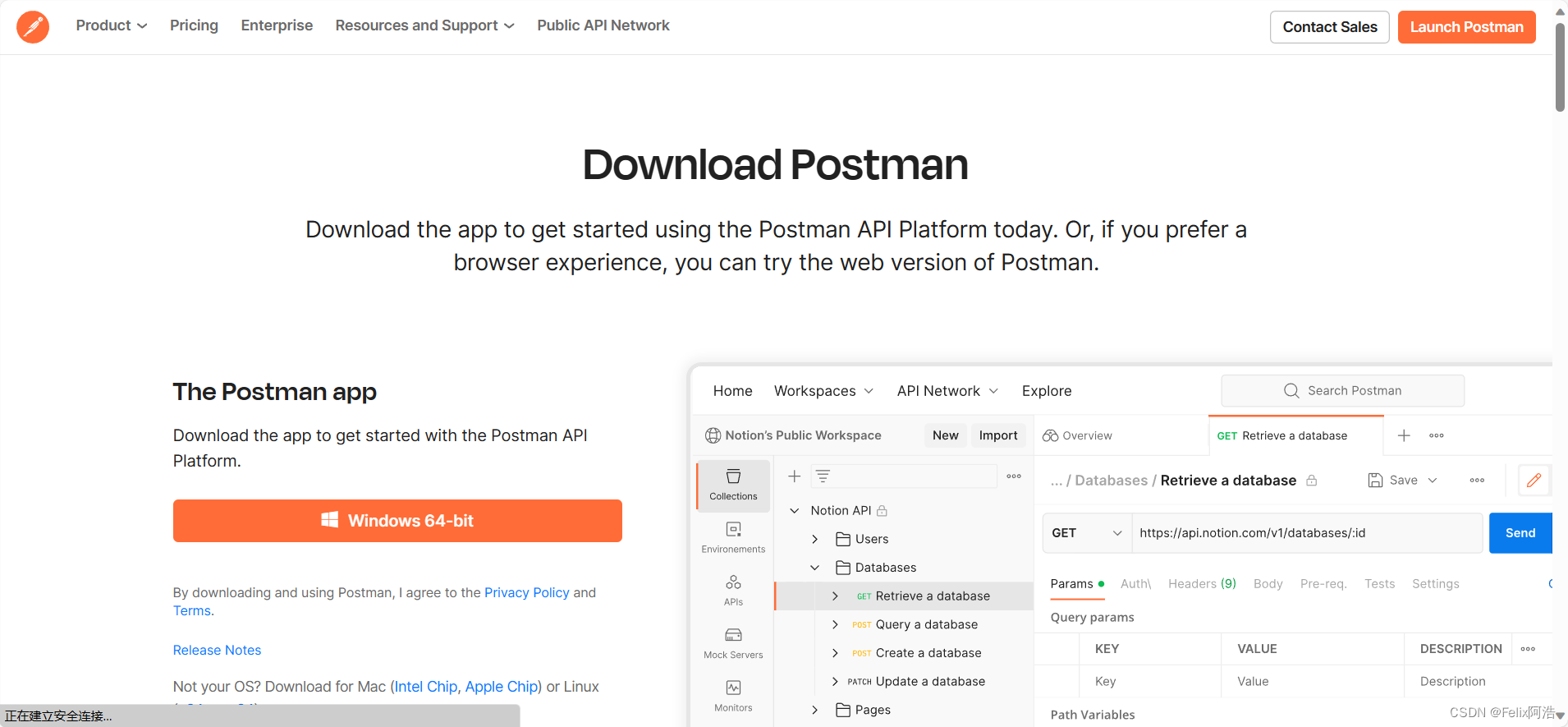Click the plus icon above collections list
Image resolution: width=1568 pixels, height=727 pixels.
coord(794,476)
